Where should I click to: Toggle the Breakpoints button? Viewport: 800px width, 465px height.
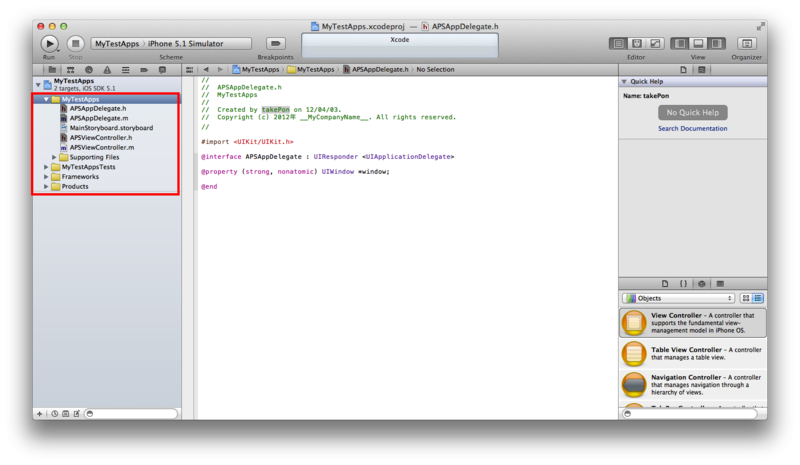pos(276,43)
